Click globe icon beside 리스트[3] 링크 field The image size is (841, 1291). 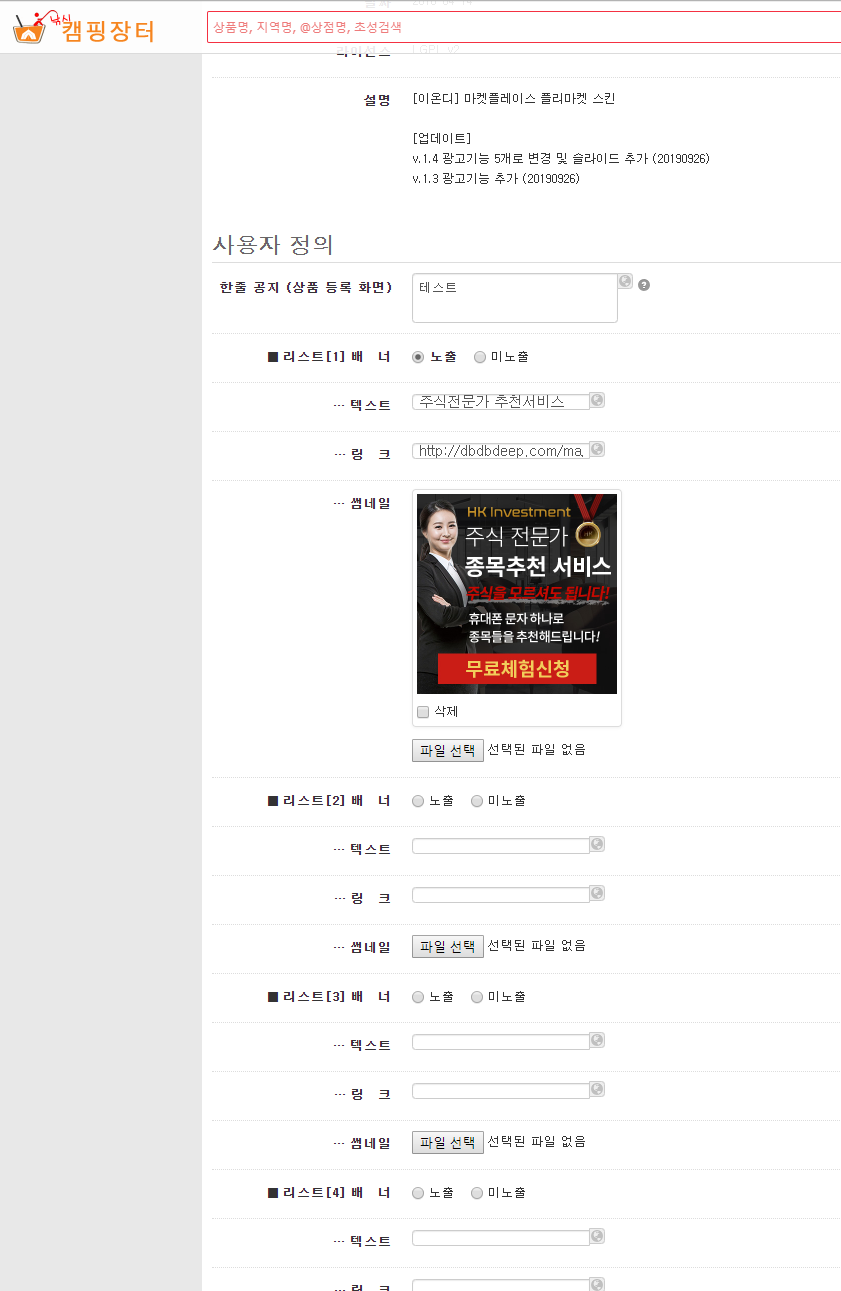(x=597, y=1089)
